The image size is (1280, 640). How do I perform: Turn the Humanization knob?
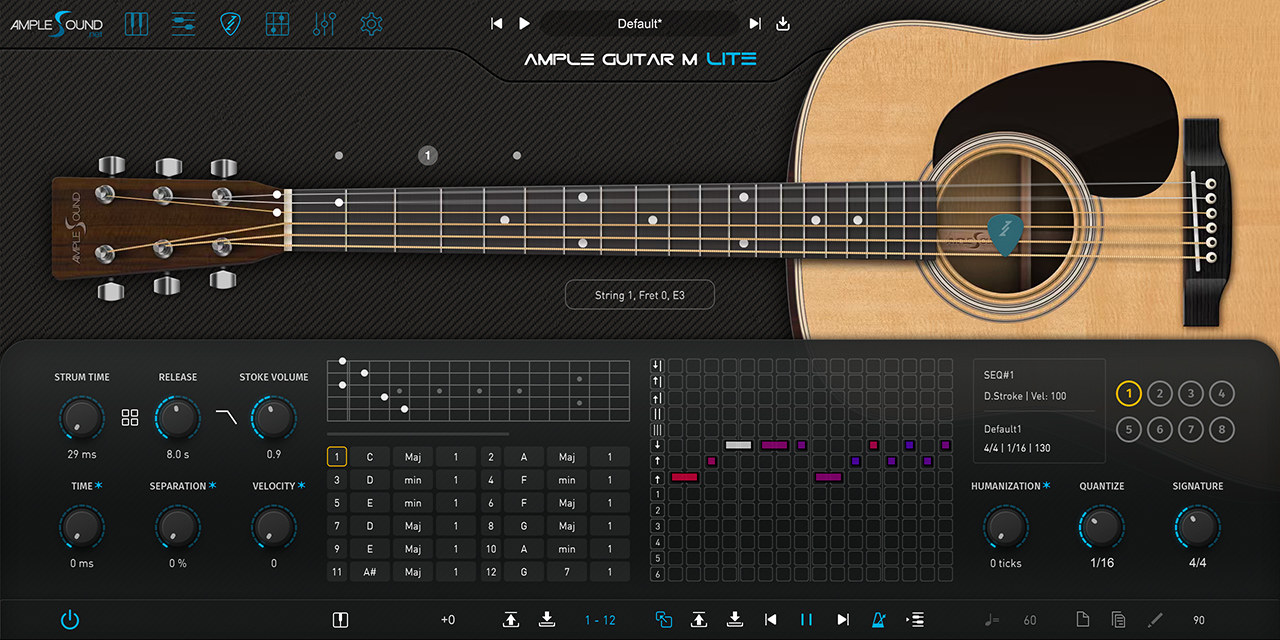coord(1005,526)
